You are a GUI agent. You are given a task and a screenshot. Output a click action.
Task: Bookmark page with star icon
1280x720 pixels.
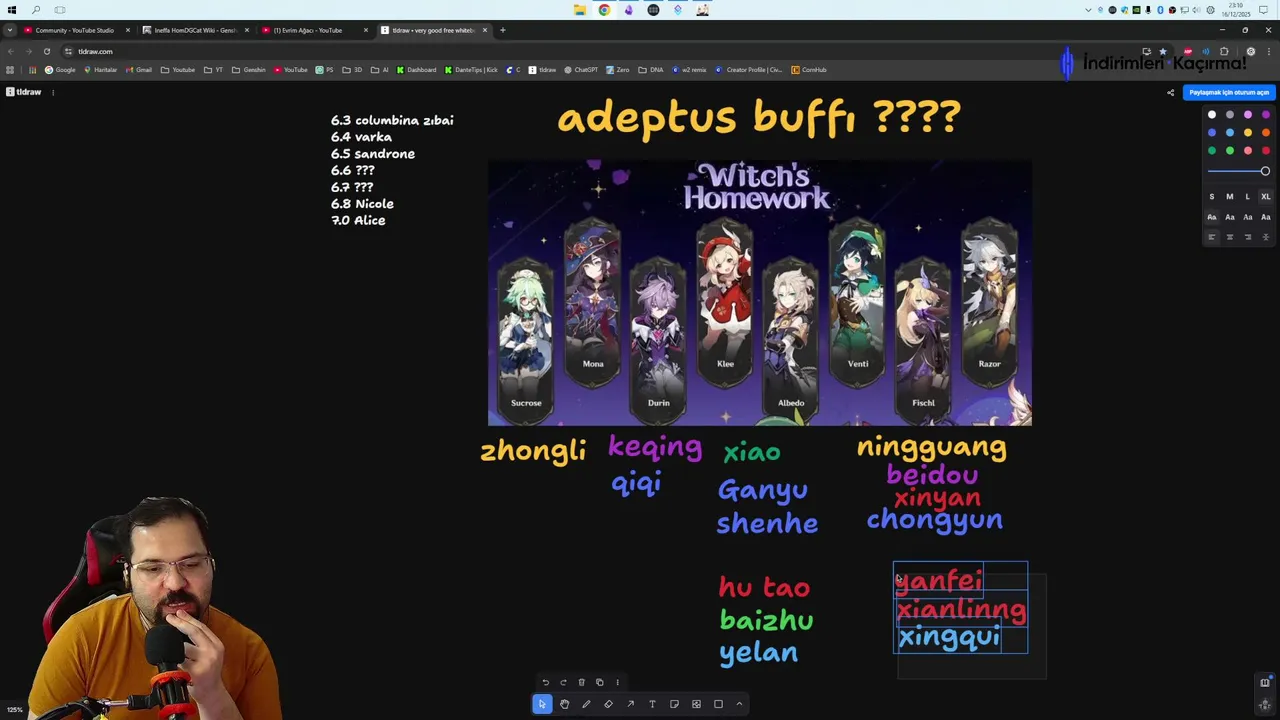click(1162, 51)
